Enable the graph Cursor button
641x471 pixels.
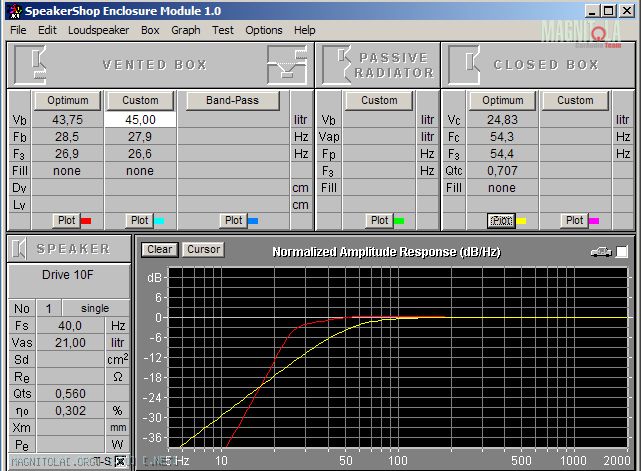pos(203,249)
